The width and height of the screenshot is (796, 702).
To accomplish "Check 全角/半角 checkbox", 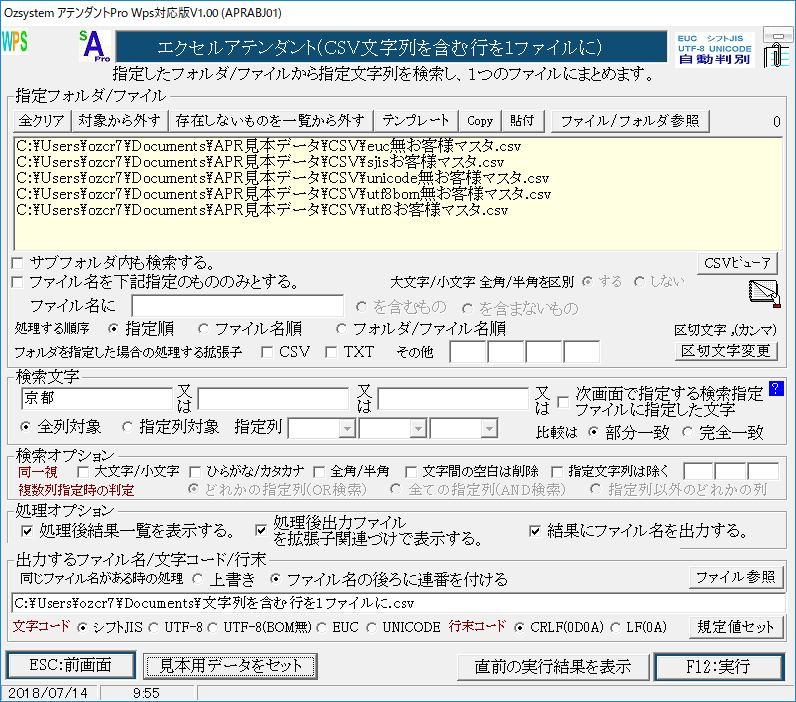I will pos(319,472).
